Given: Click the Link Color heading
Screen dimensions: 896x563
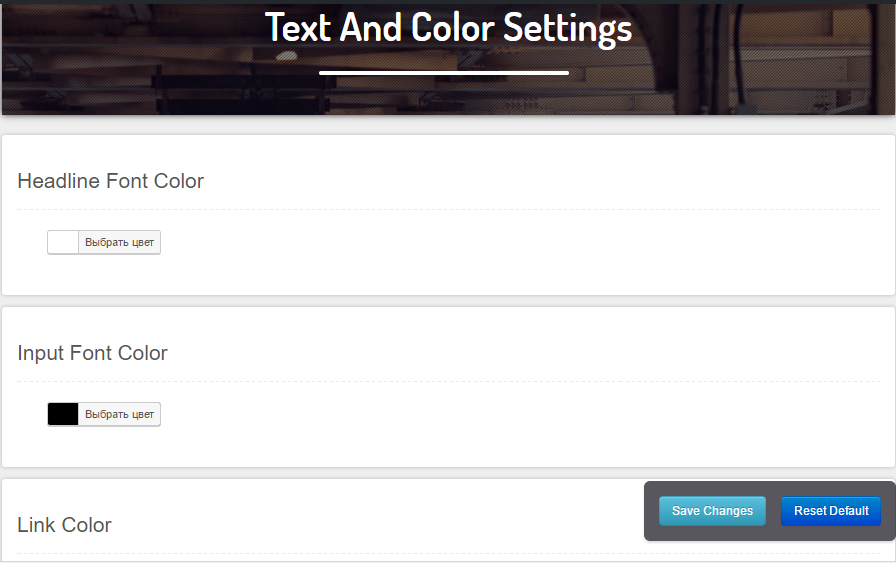Looking at the screenshot, I should point(64,525).
